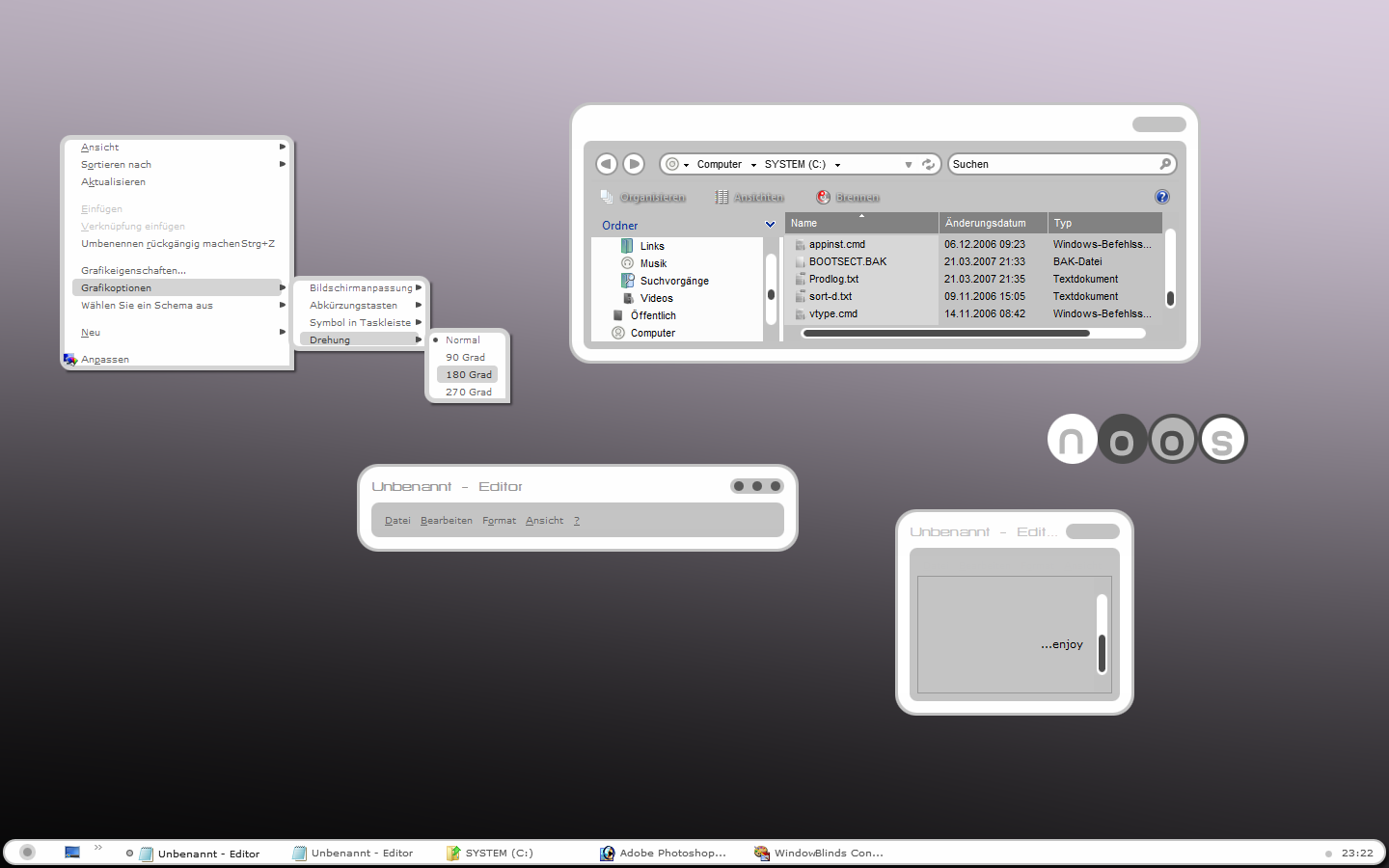Click the show desktop icon in the taskbar
The image size is (1389, 868).
pos(72,853)
